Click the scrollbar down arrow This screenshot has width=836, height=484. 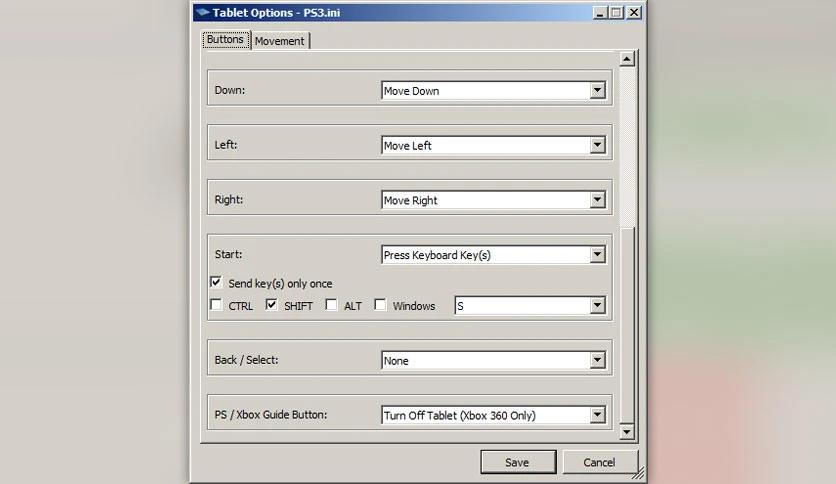[x=627, y=432]
